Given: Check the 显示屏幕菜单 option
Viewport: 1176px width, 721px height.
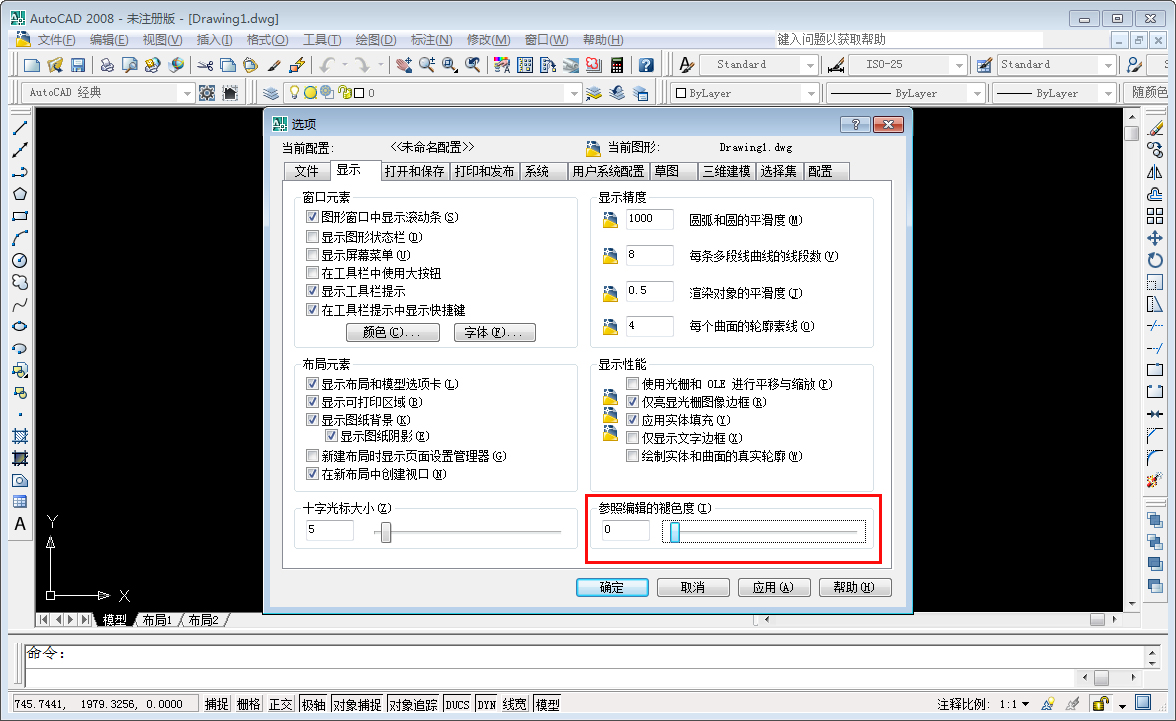Looking at the screenshot, I should tap(314, 255).
